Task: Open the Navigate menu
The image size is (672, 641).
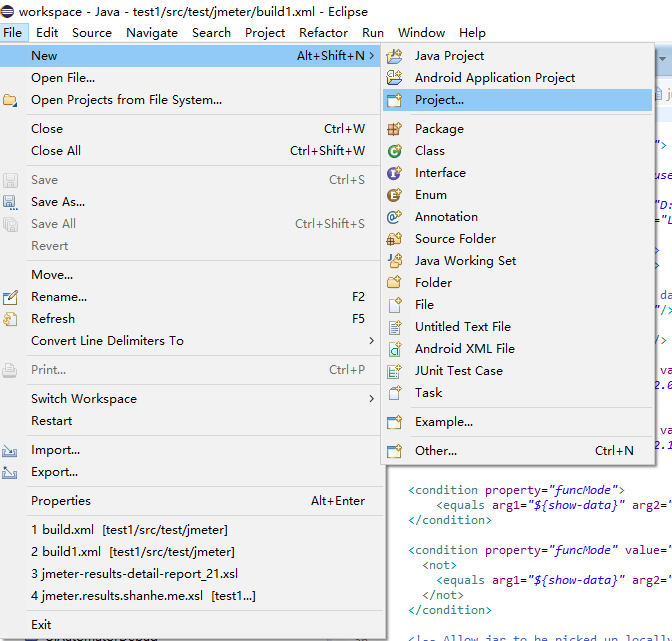Action: click(x=152, y=33)
